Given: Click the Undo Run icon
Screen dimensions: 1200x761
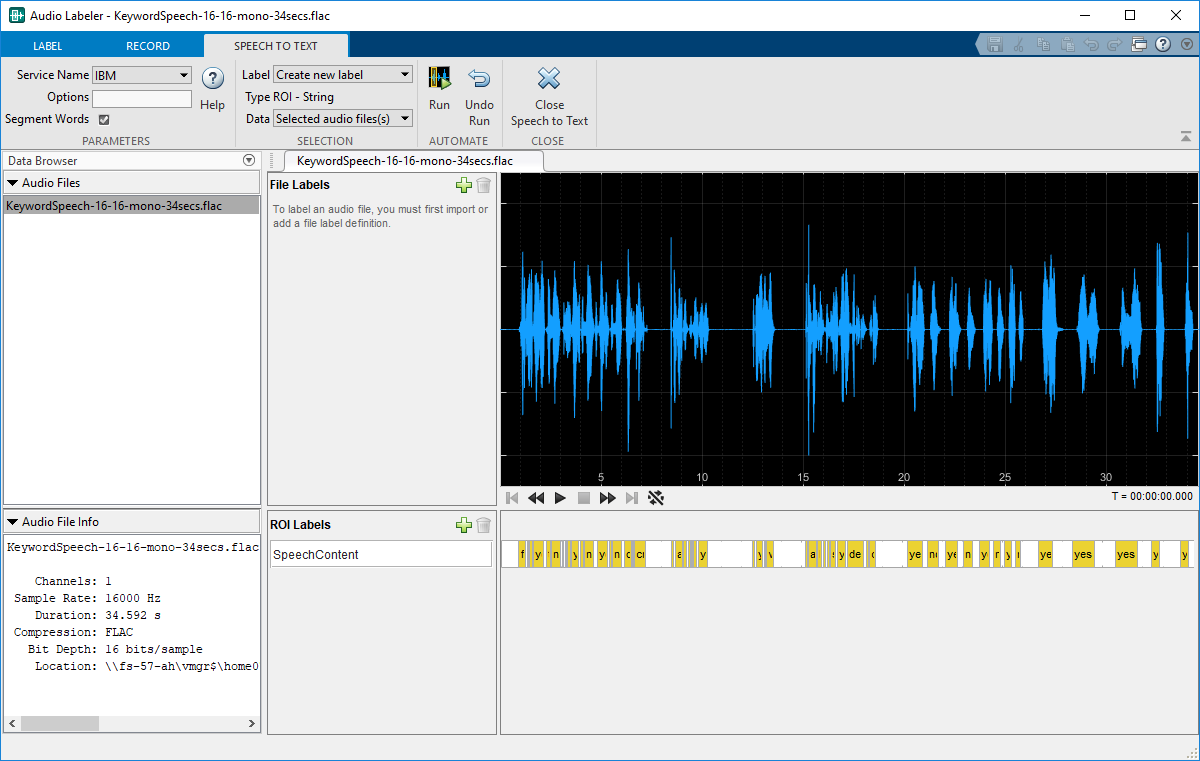Looking at the screenshot, I should 479,80.
